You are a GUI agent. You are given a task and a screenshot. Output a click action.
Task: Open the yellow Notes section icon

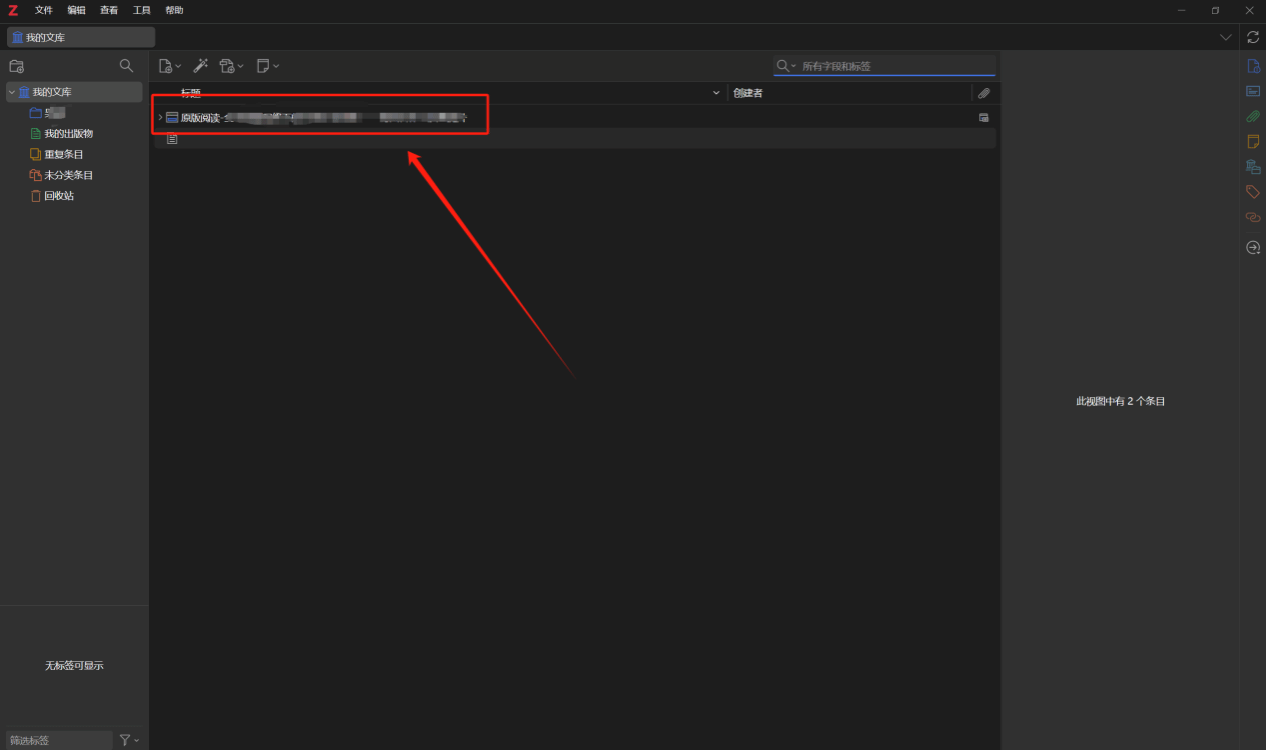pos(1253,141)
